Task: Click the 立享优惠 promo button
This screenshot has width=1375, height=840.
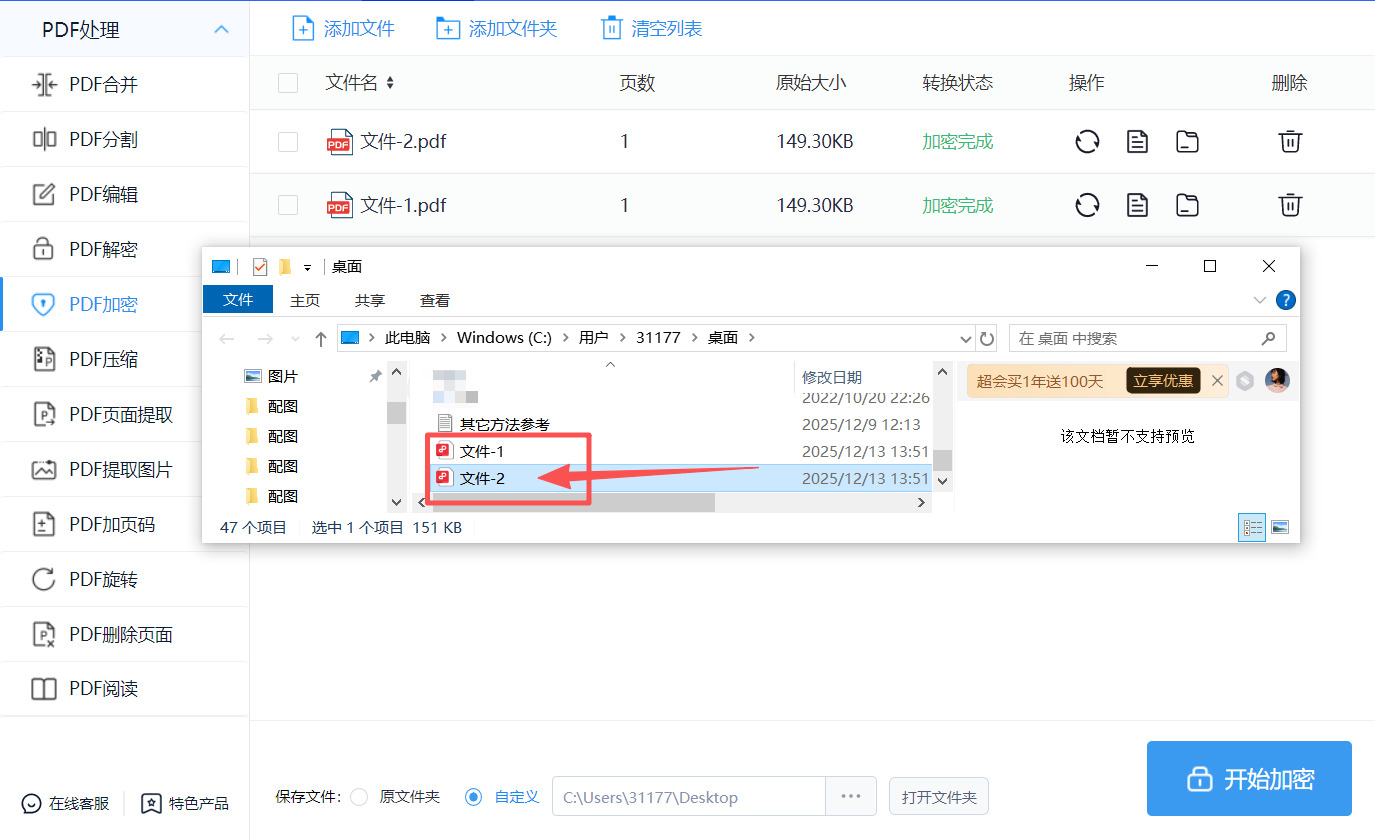Action: (1163, 380)
